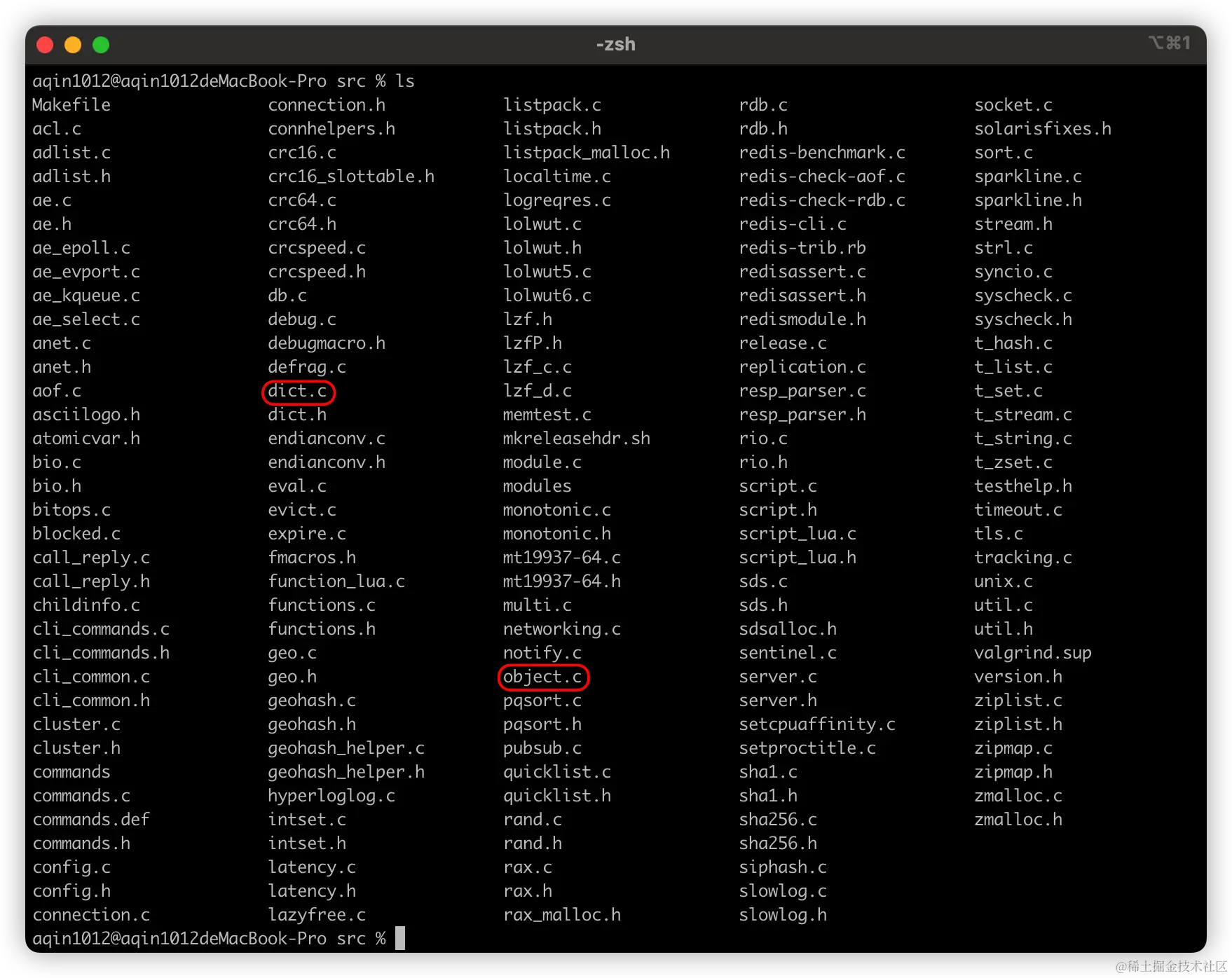Click the evict.c entry
The height and width of the screenshot is (978, 1232).
[x=302, y=510]
